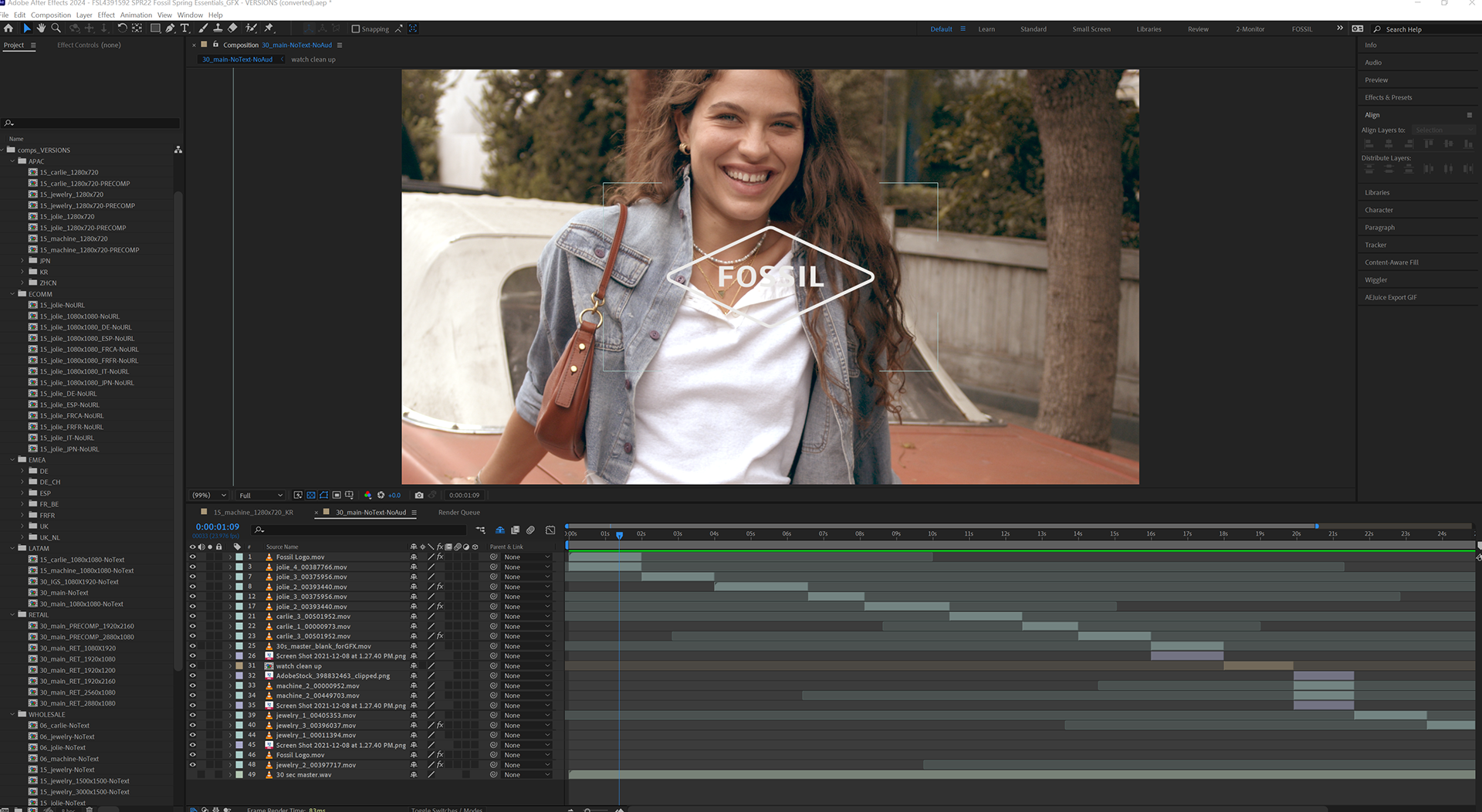Select the Clone Stamp tool
1482x812 pixels.
pos(218,29)
